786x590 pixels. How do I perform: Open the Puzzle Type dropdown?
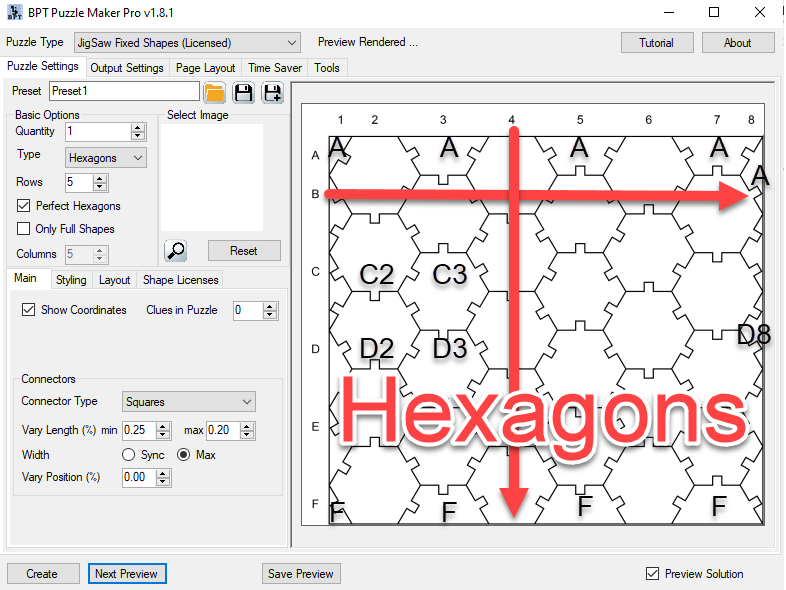click(x=186, y=43)
